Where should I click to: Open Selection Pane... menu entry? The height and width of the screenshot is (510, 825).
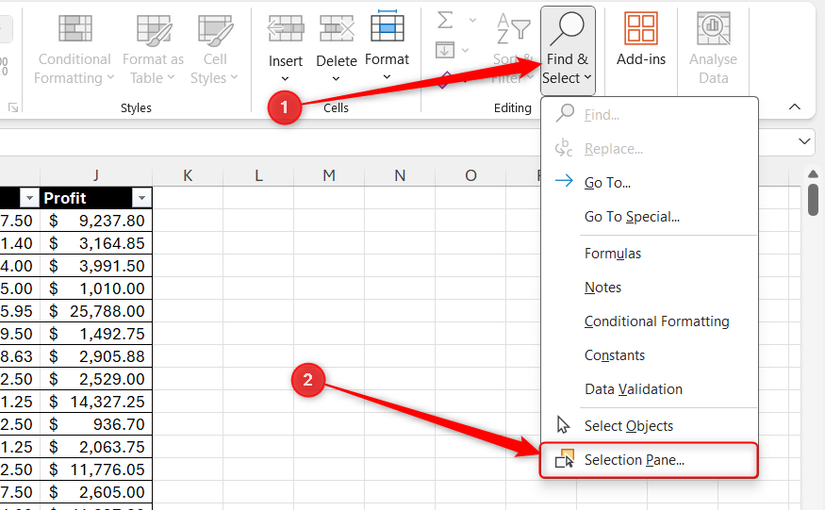pos(649,460)
